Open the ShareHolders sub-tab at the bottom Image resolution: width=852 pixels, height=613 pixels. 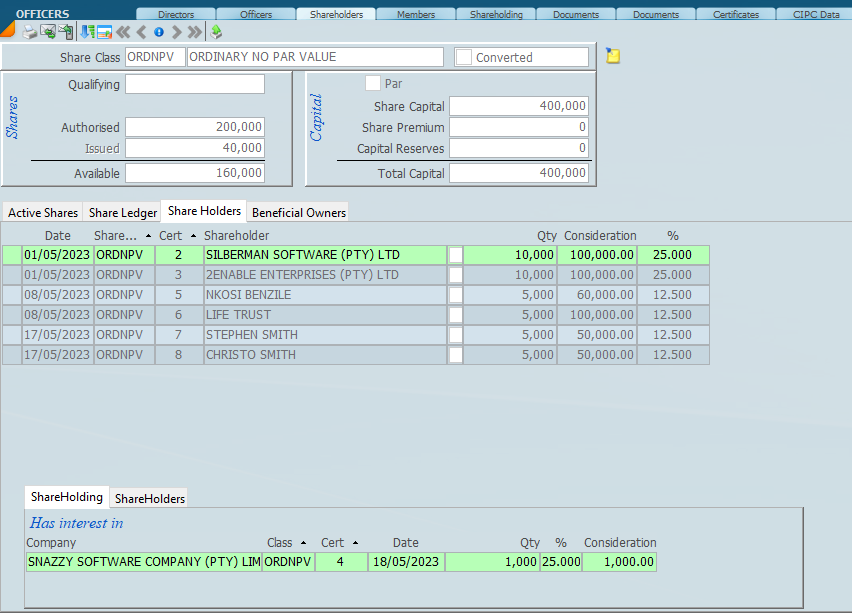click(148, 498)
